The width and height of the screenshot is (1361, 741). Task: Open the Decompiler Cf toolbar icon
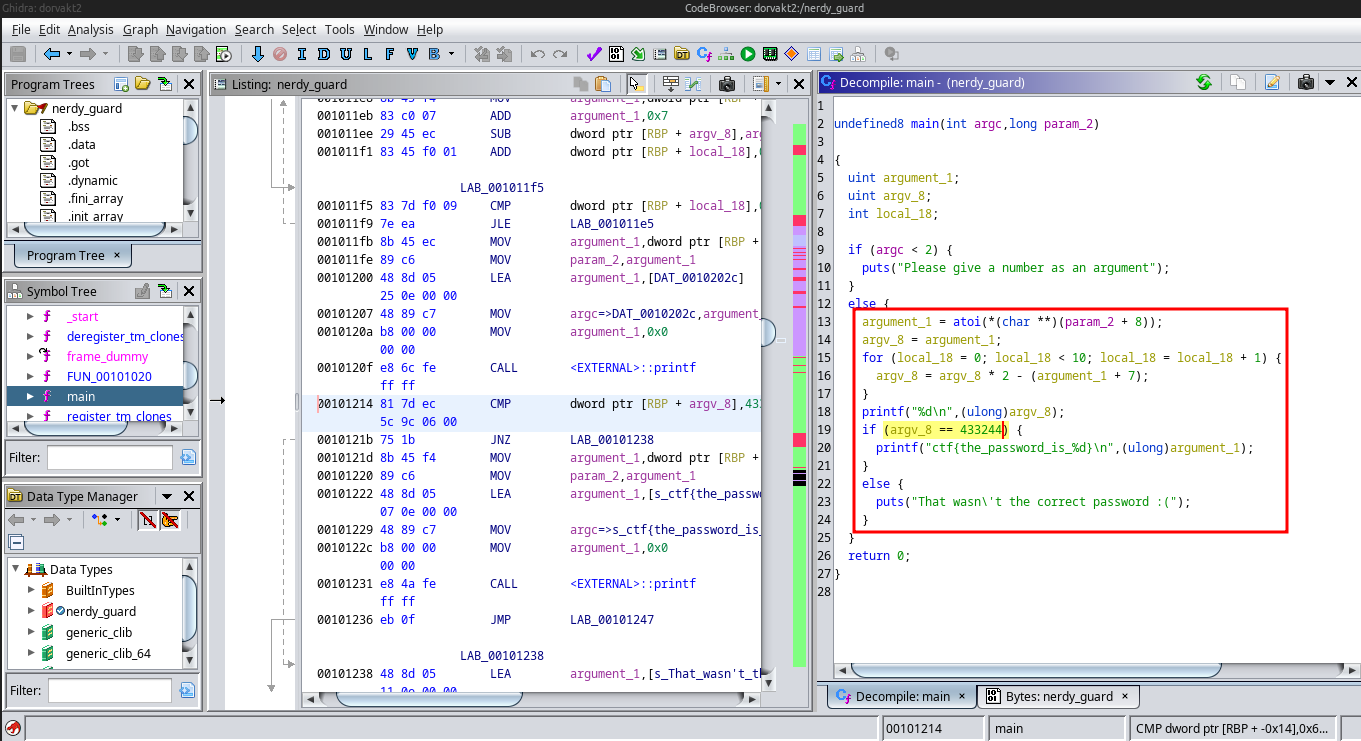[704, 54]
